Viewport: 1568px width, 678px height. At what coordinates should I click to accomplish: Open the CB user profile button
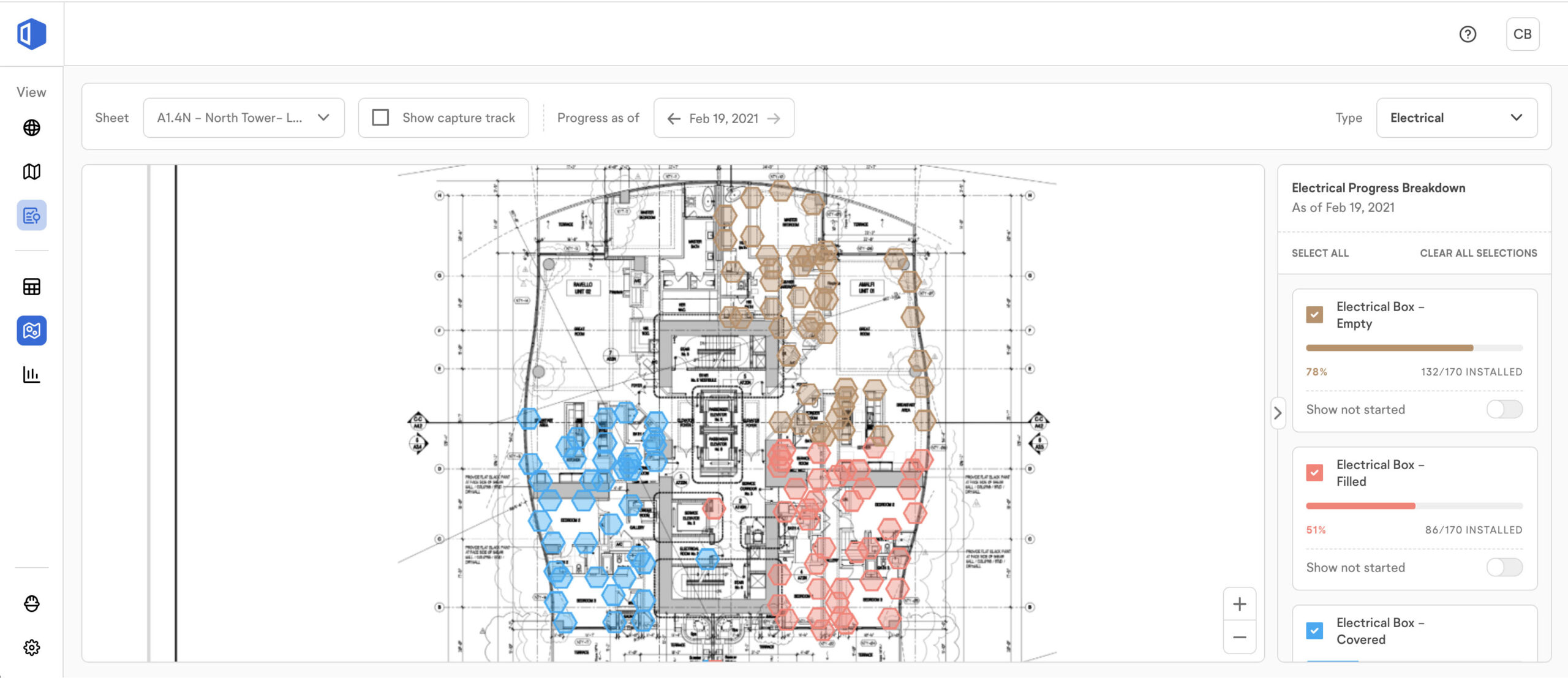(1522, 34)
